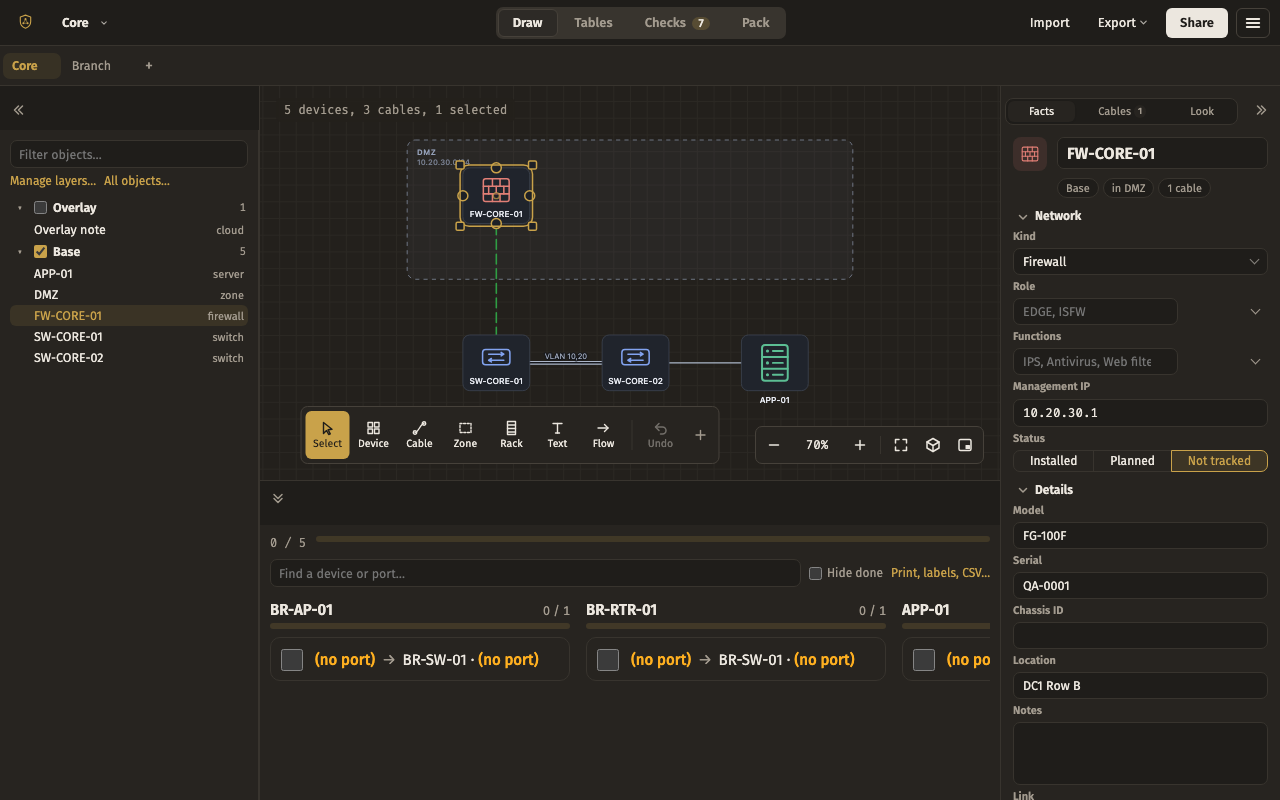Click the BR-AP-01 progress bar
Viewport: 1280px width, 800px height.
(420, 626)
